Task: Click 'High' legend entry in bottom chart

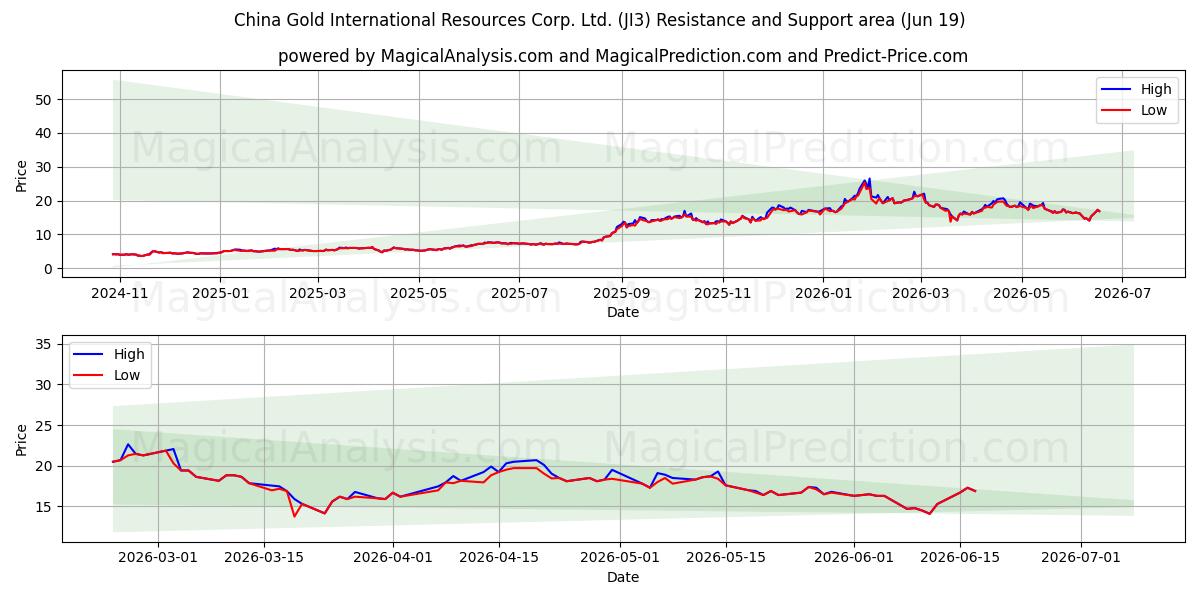Action: (x=129, y=354)
